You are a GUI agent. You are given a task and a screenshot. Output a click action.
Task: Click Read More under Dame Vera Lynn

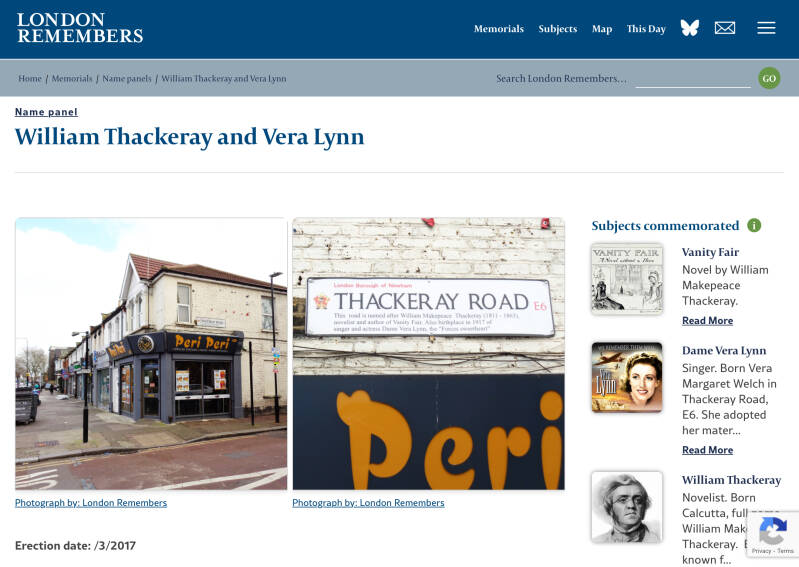[x=707, y=450]
